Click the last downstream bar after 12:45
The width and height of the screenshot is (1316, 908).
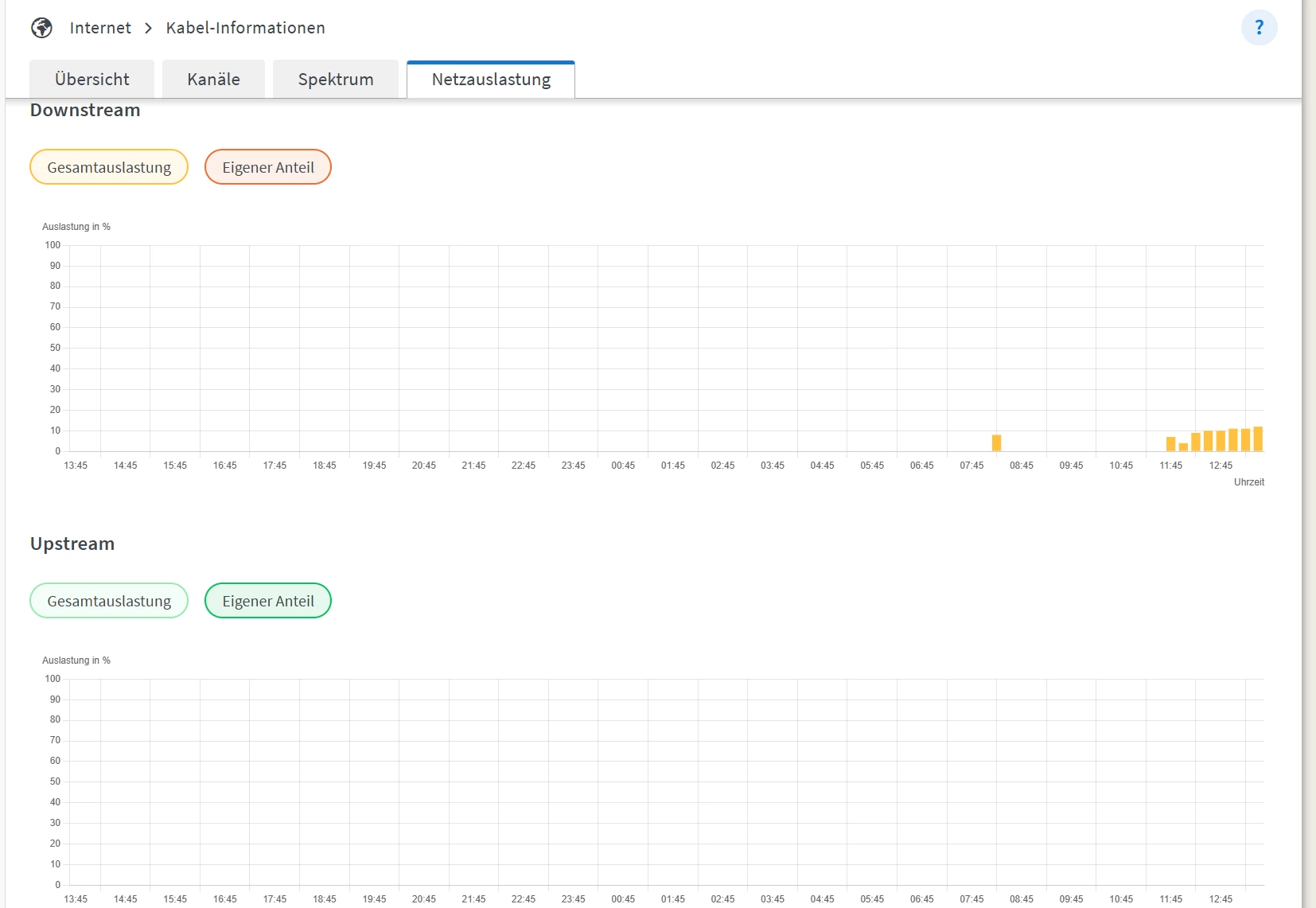click(x=1258, y=439)
